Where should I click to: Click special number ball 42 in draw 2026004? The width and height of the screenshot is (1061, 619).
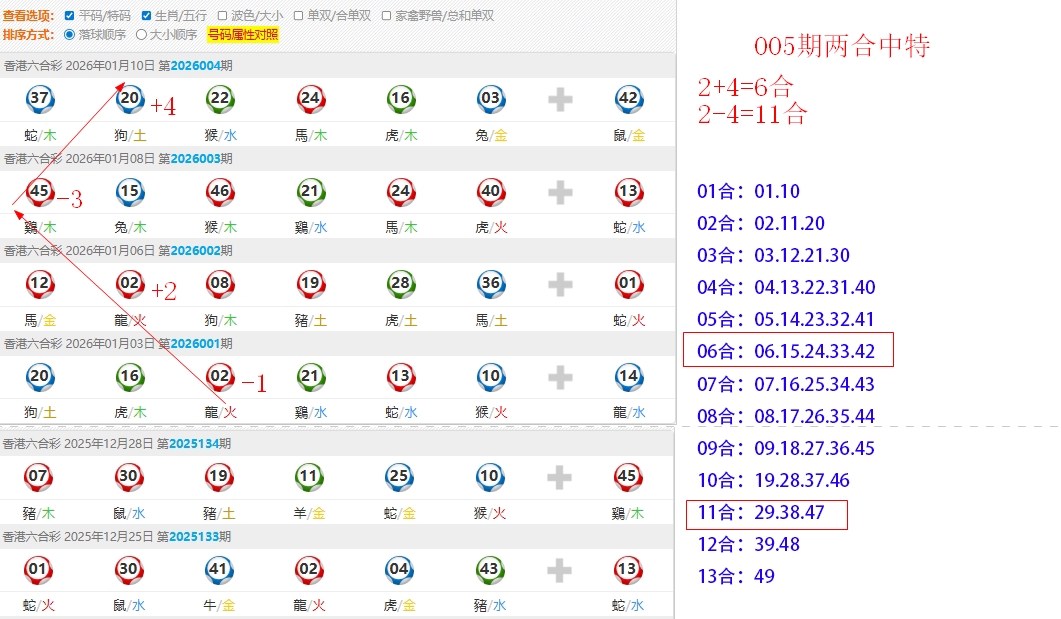629,99
